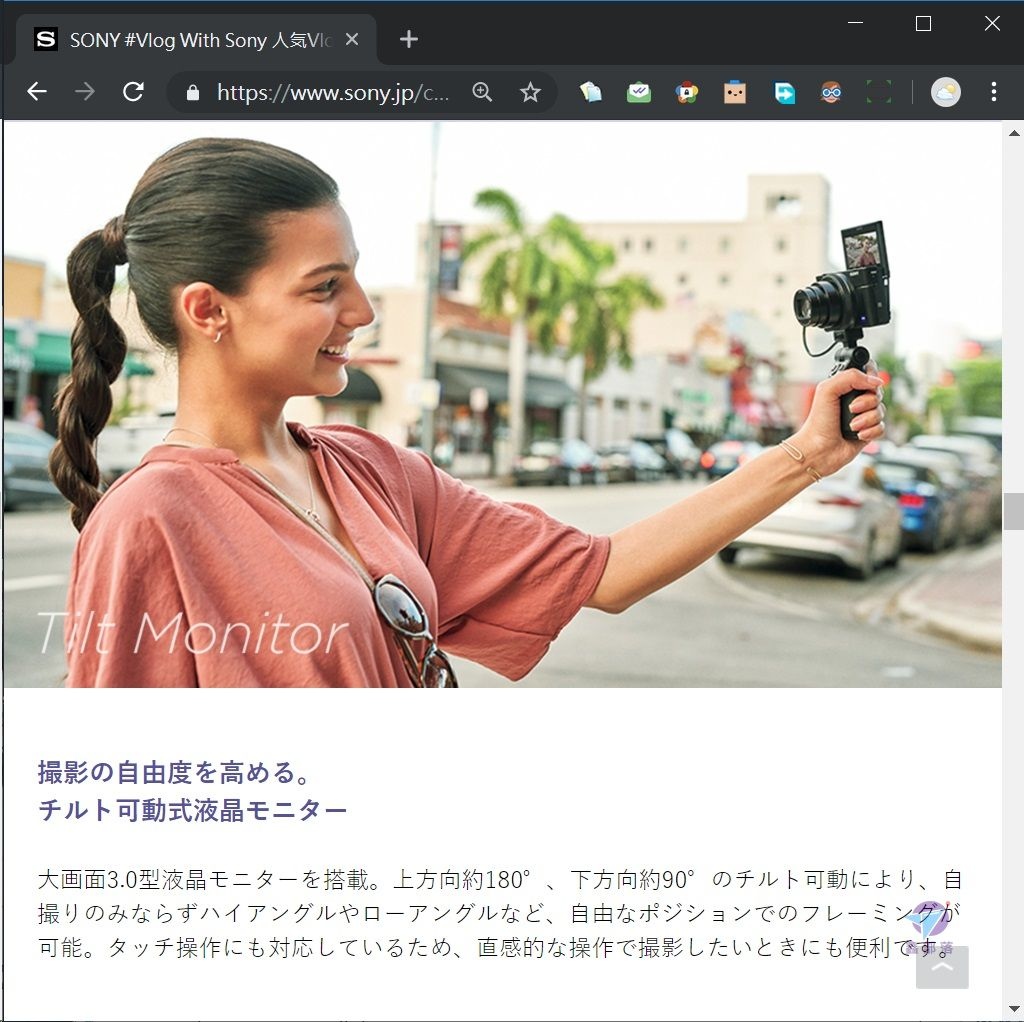Close the SONY #Vlog With Sony tab
Screen dimensions: 1024x1022
[x=352, y=40]
